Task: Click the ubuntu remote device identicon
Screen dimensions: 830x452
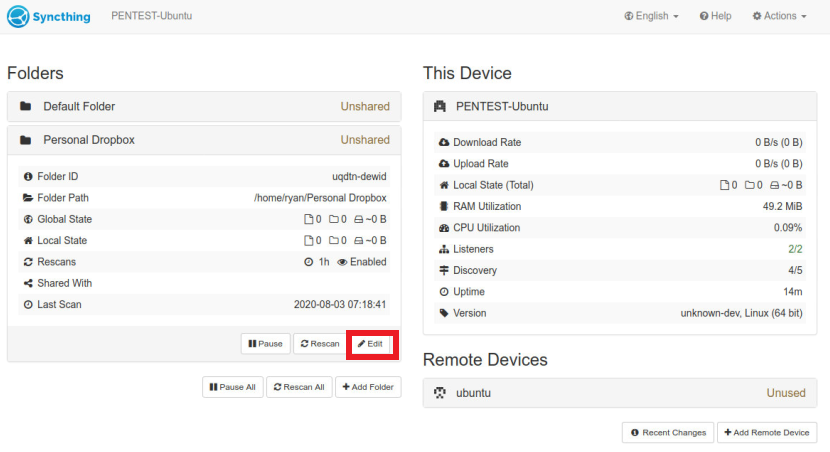Action: [x=440, y=393]
